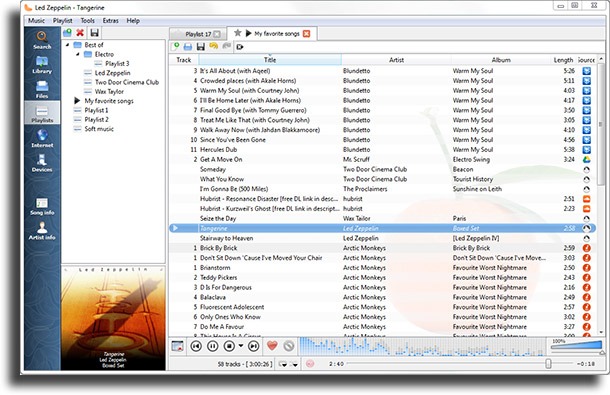Toggle the now playing widget icon beside the playback controls
Image resolution: width=610 pixels, height=395 pixels.
click(x=177, y=346)
